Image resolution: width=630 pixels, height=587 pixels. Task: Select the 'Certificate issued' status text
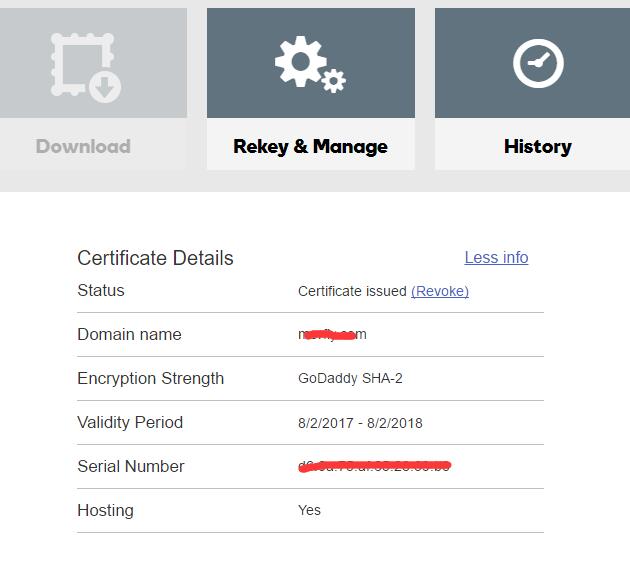point(352,291)
